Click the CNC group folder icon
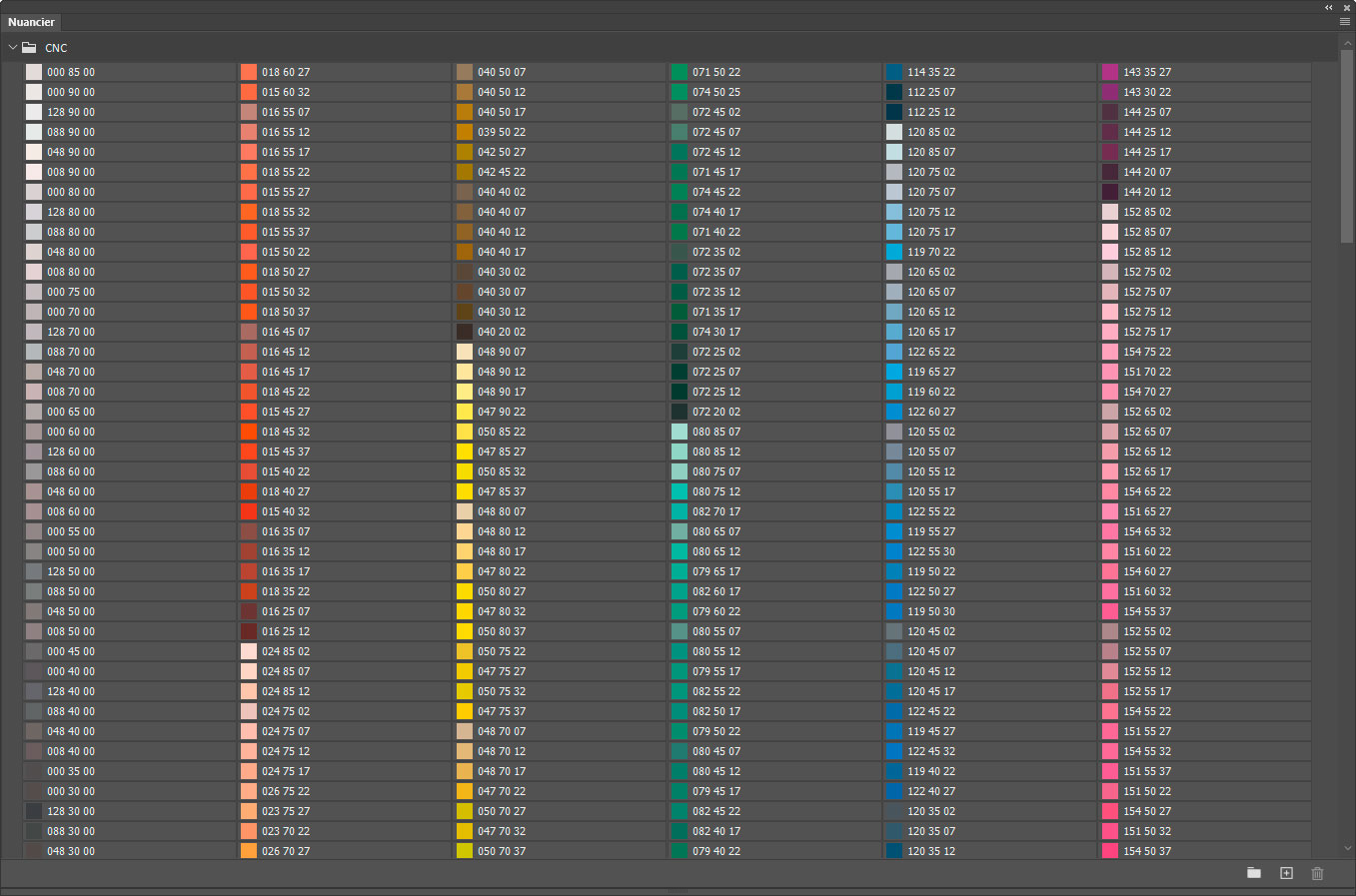The width and height of the screenshot is (1356, 896). (x=30, y=48)
